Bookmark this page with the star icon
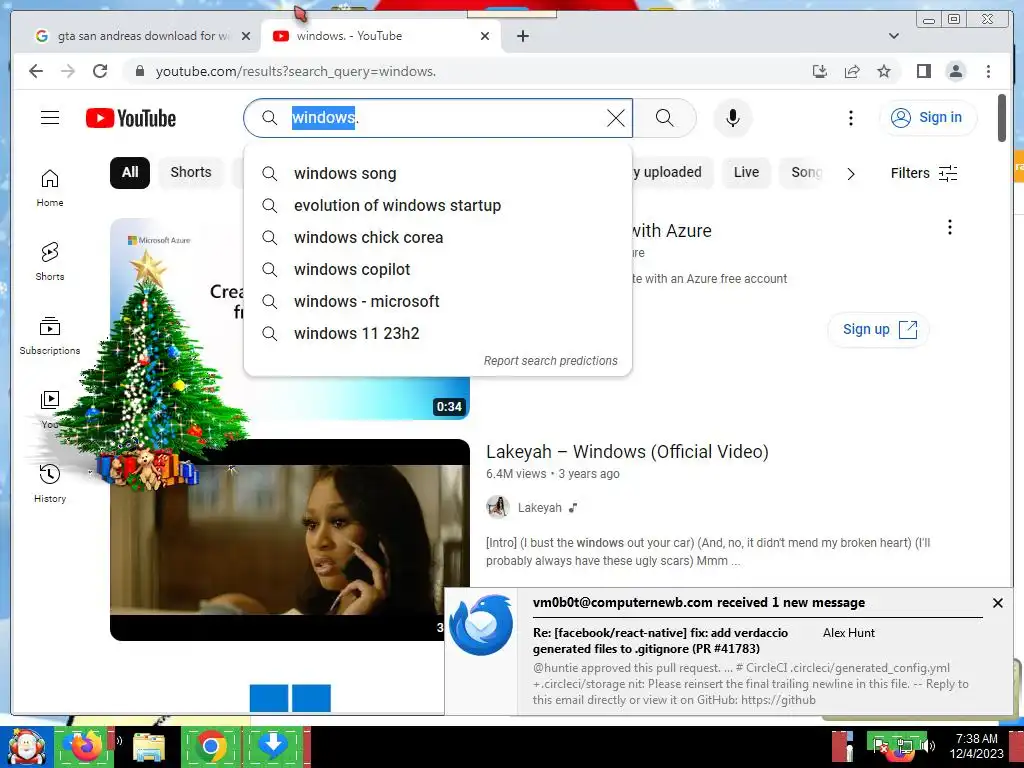The width and height of the screenshot is (1024, 768). click(884, 71)
